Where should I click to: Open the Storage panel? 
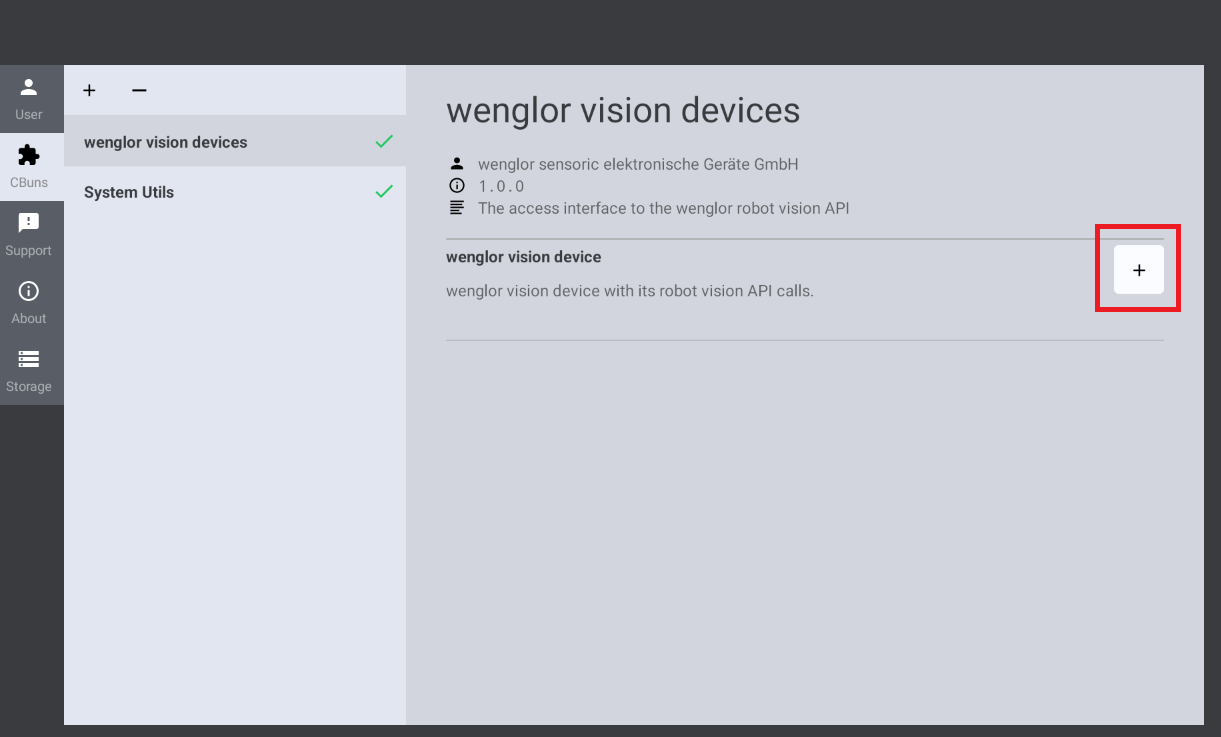coord(29,370)
